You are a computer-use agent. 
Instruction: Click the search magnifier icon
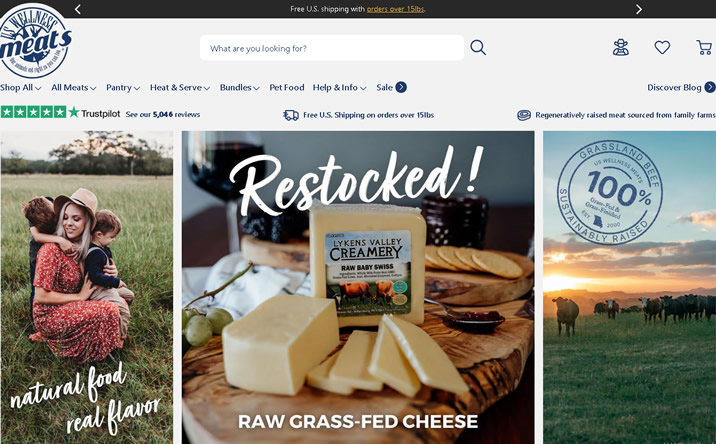pos(478,48)
